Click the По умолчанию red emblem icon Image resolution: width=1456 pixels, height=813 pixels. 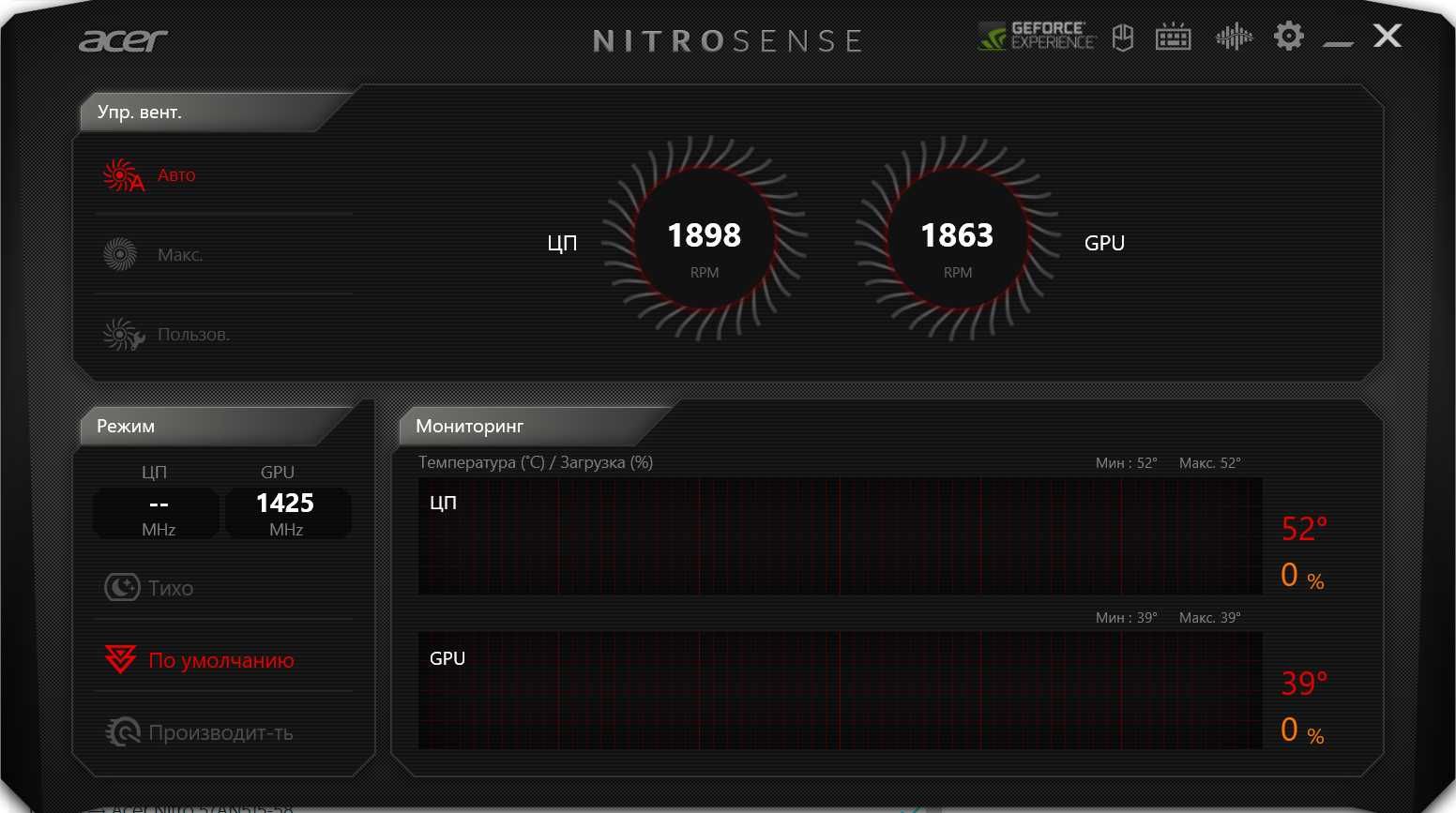tap(121, 659)
